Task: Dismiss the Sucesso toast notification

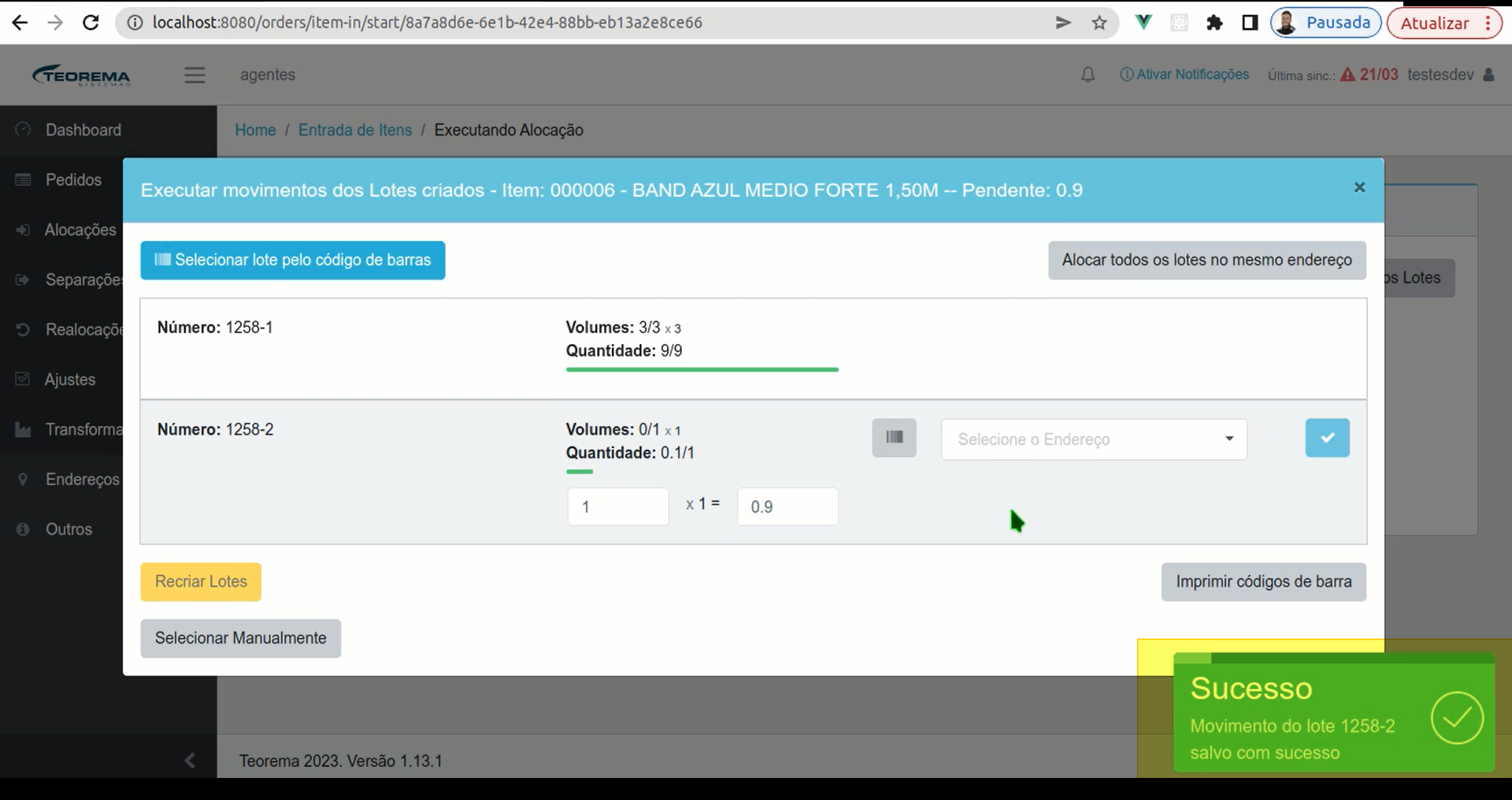Action: 1334,712
